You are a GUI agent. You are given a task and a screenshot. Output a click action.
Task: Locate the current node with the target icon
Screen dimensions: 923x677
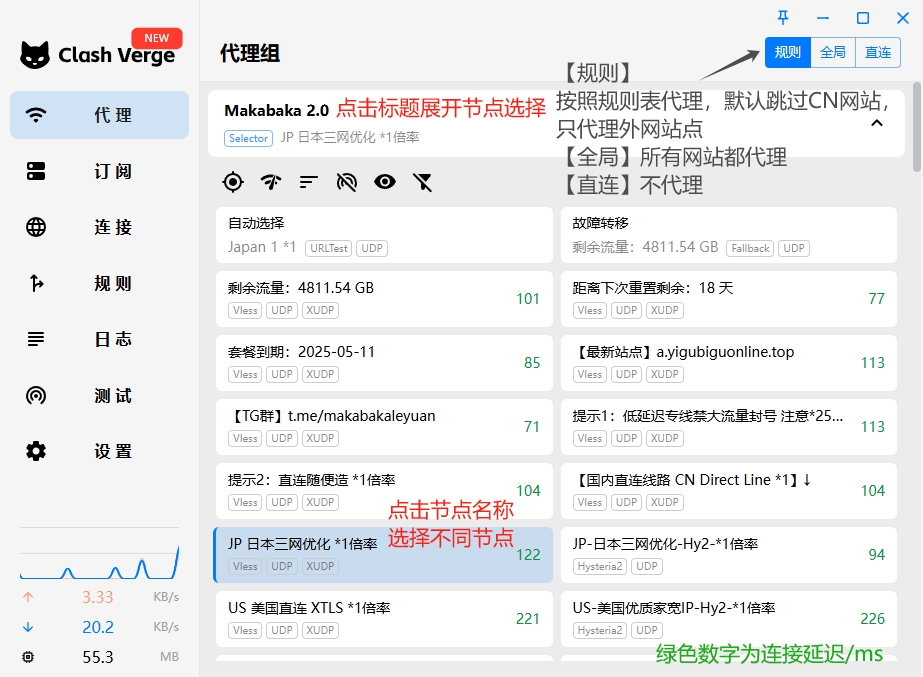pyautogui.click(x=233, y=182)
